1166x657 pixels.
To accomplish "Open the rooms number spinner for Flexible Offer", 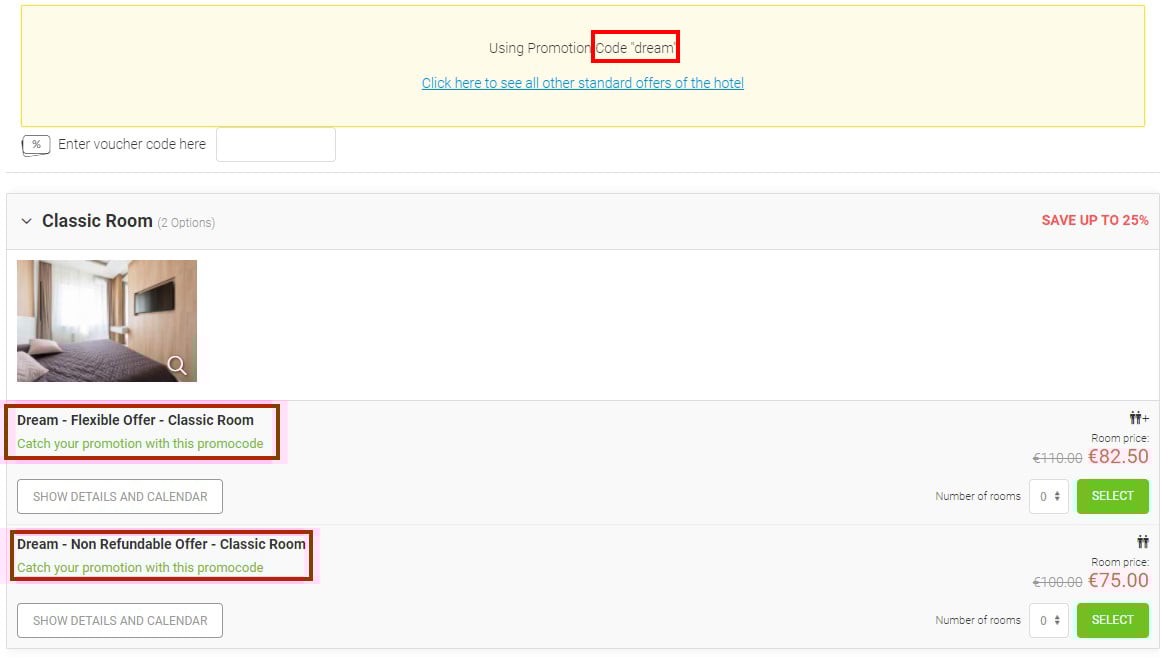I will [1049, 496].
